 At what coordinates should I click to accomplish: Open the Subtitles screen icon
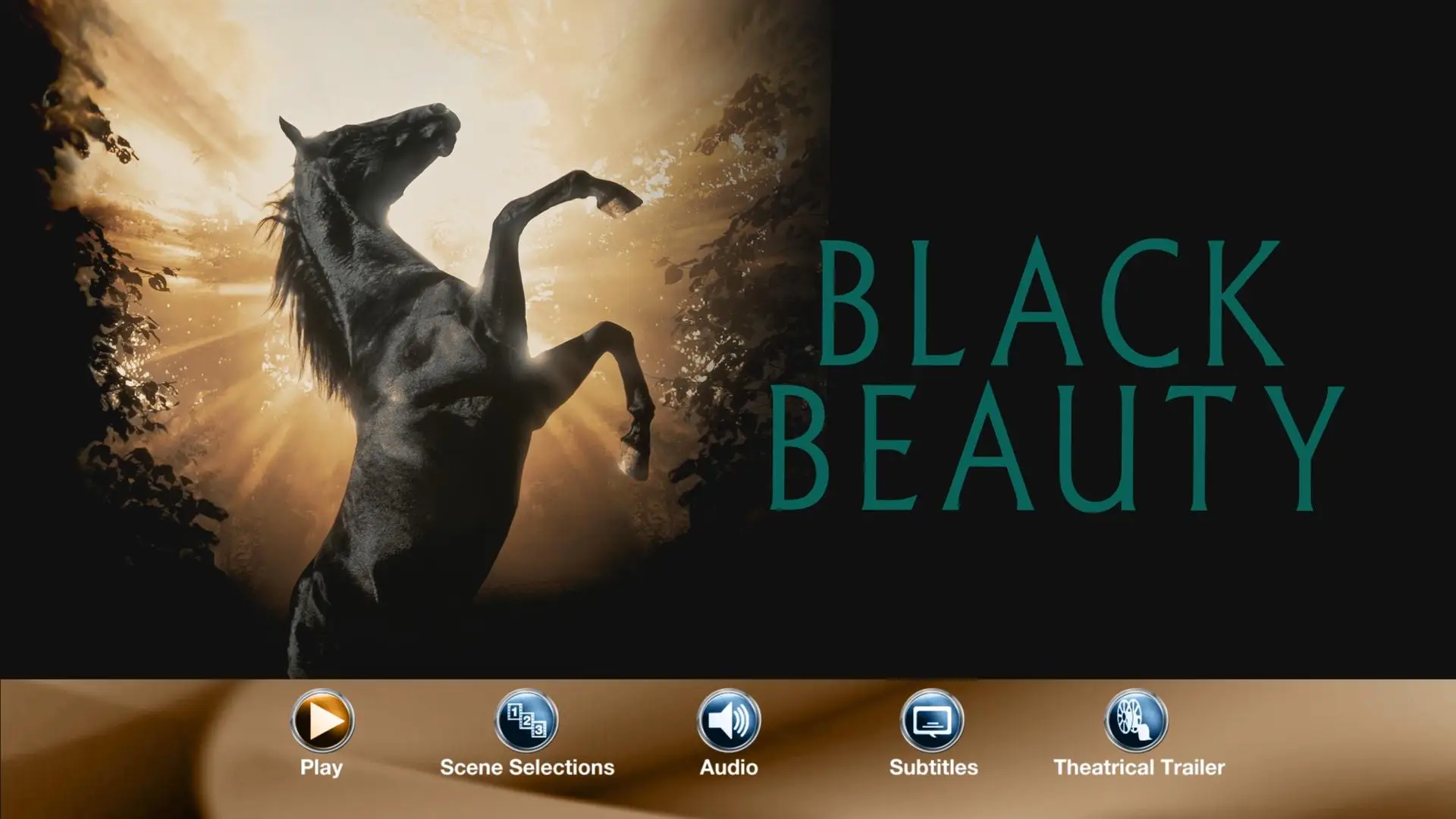point(932,720)
